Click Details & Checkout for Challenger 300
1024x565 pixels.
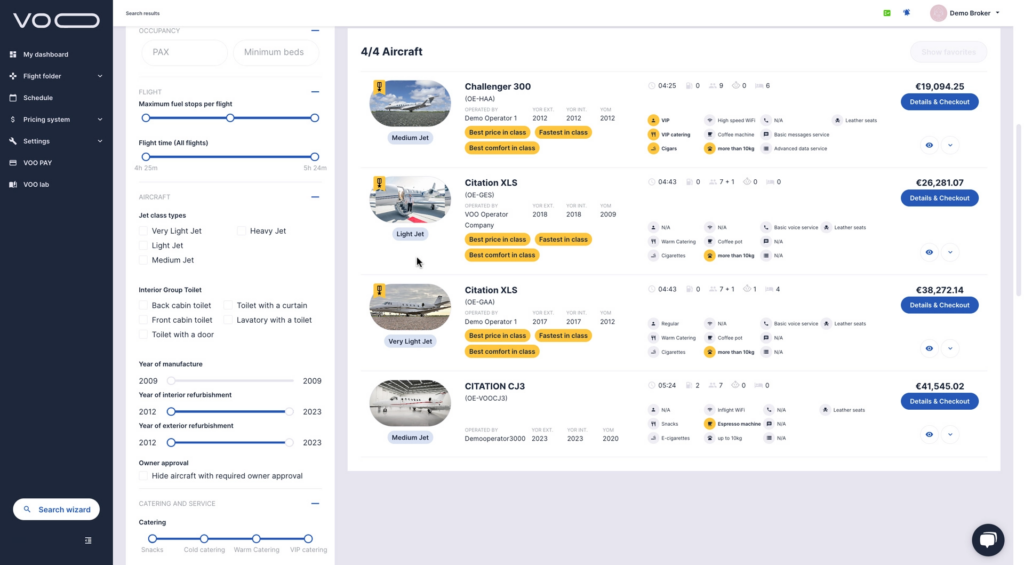click(x=939, y=102)
